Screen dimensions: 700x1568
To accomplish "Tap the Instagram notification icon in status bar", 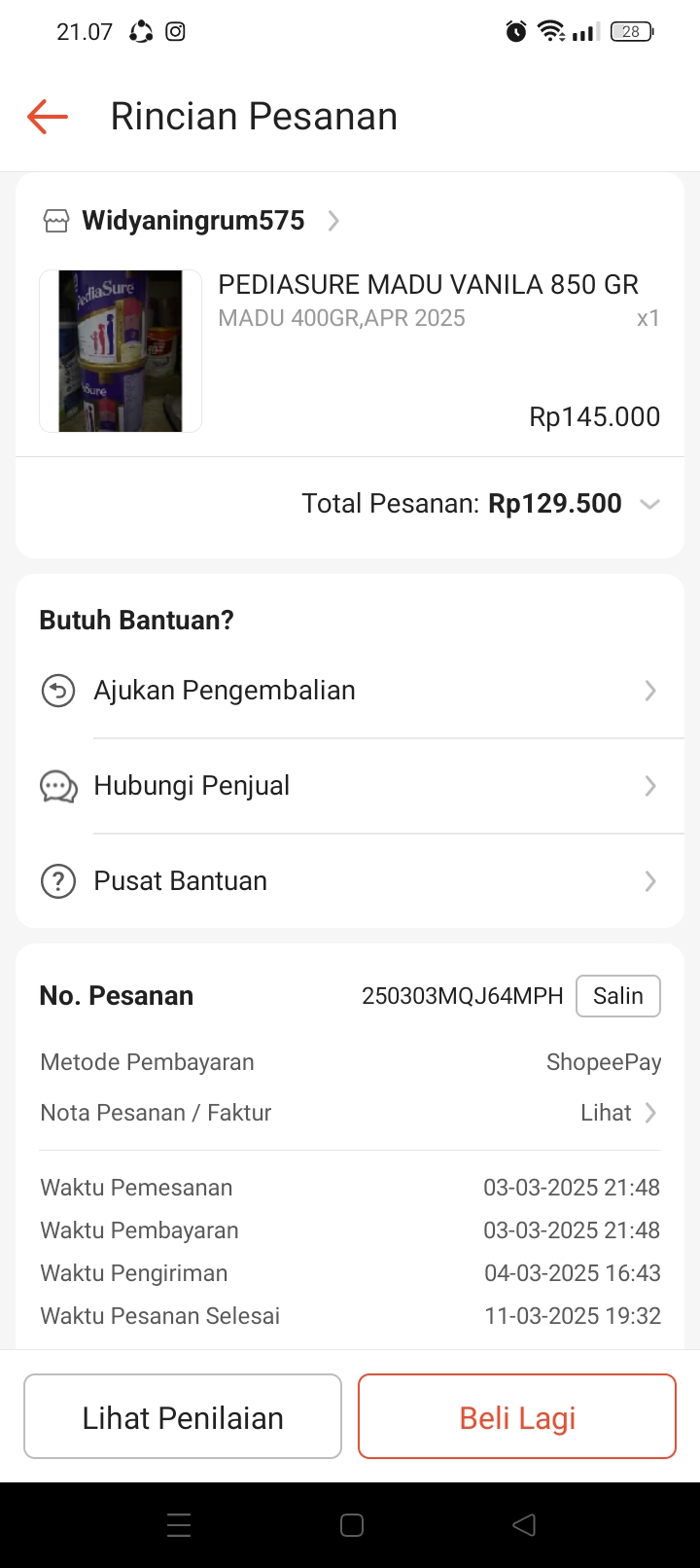I will point(175,32).
